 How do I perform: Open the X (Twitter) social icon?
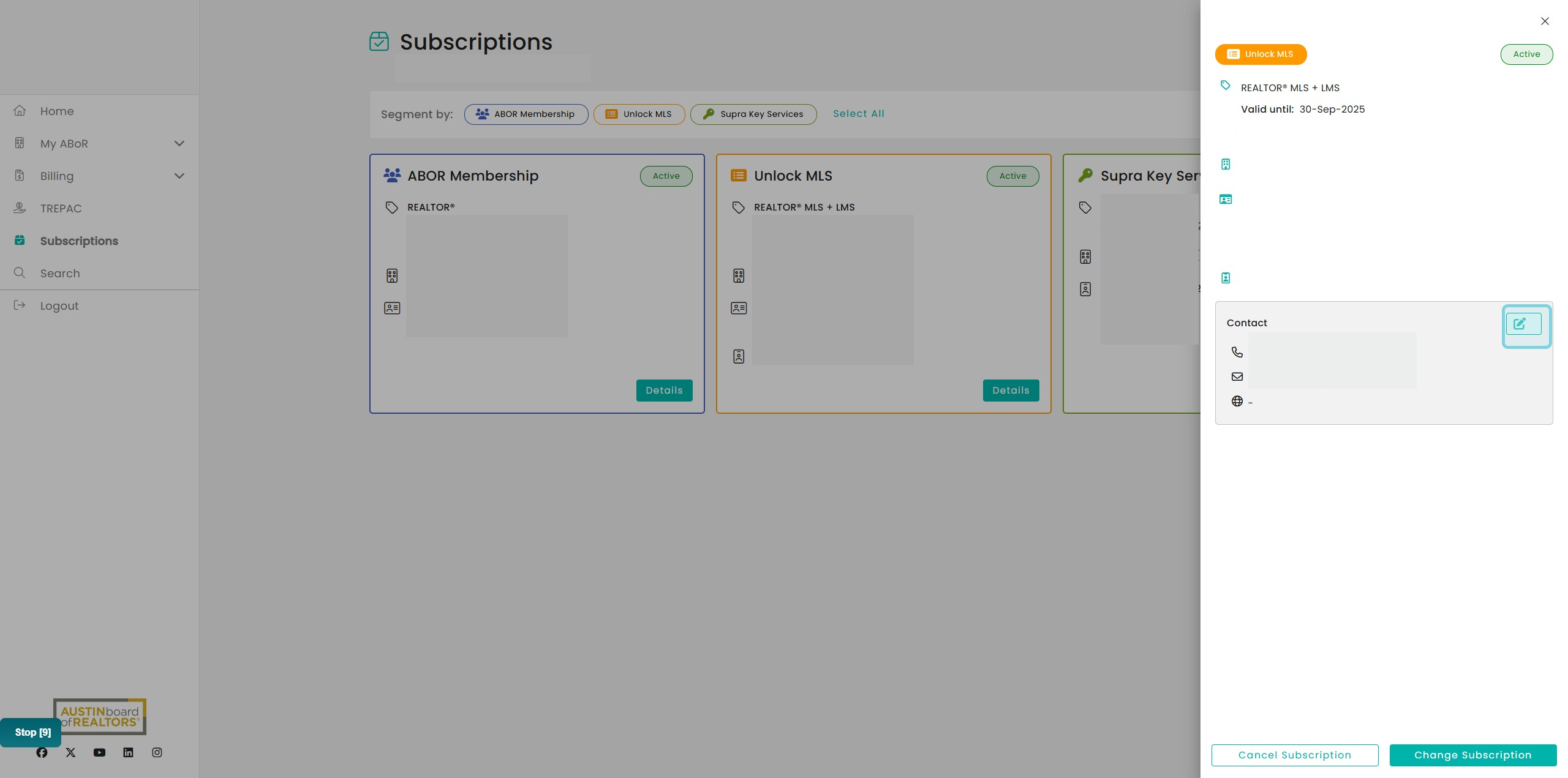[x=70, y=753]
